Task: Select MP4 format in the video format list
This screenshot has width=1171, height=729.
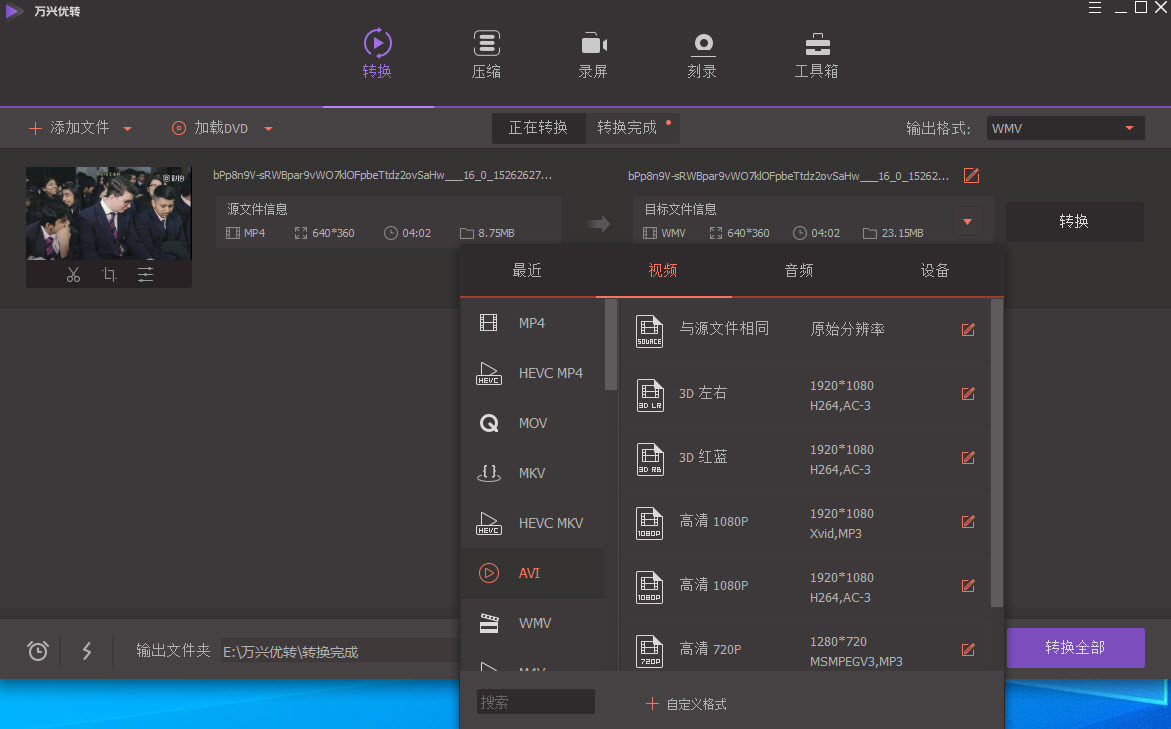Action: point(531,322)
